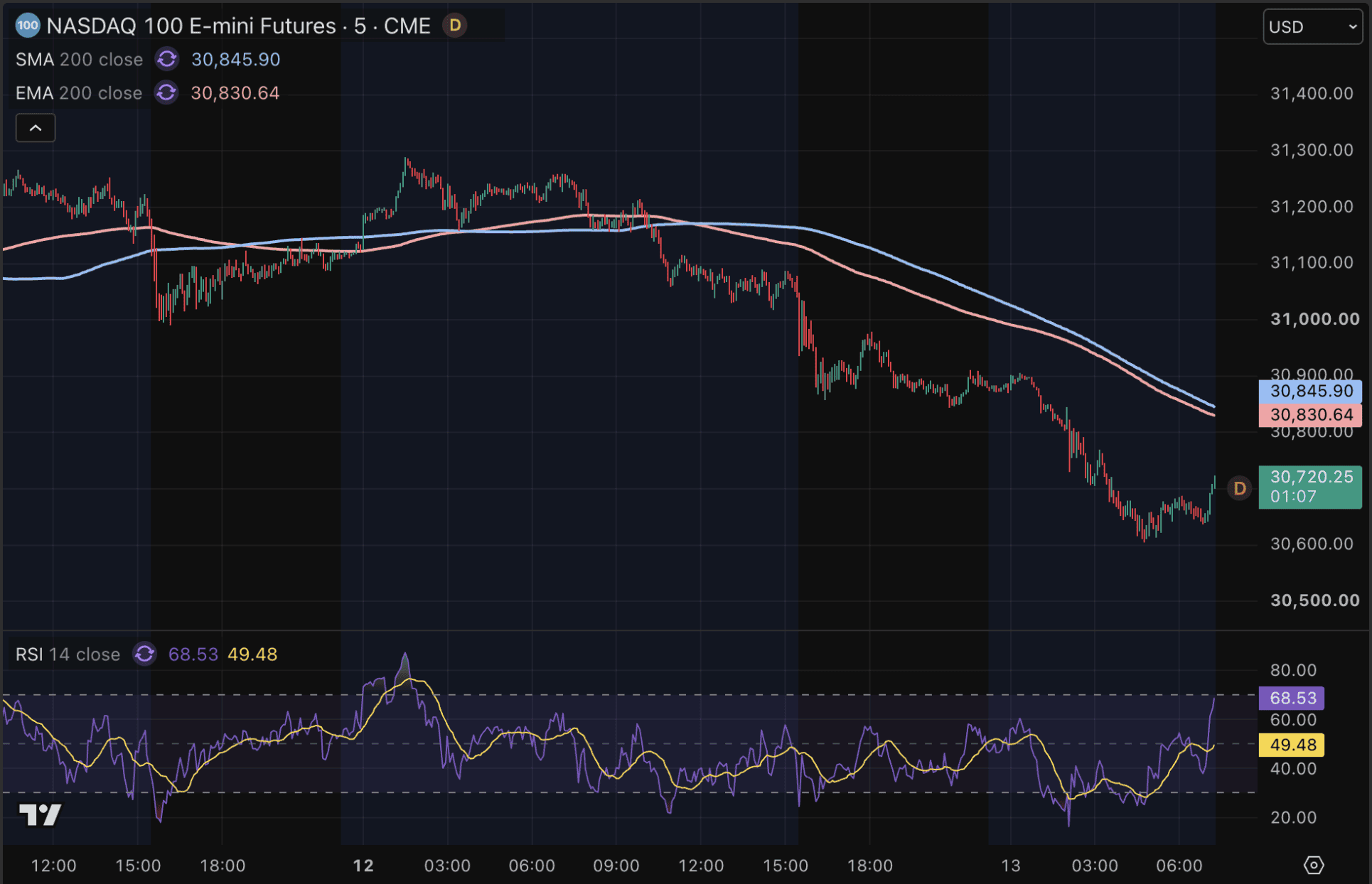This screenshot has height=884, width=1372.
Task: Select the EMA 200 close legend label
Action: [x=79, y=93]
